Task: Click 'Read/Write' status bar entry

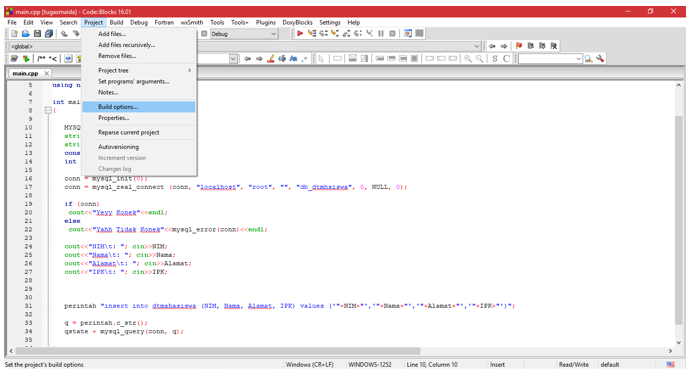Action: point(574,365)
